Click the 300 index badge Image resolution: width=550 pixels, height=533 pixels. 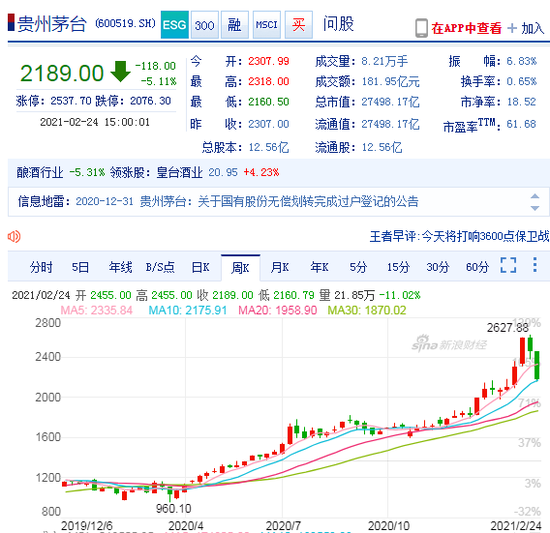204,25
